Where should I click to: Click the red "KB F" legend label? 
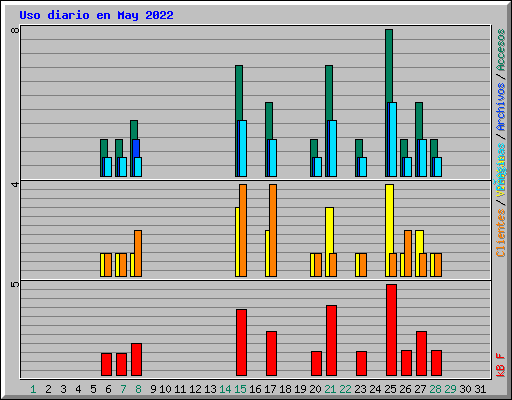(501, 365)
